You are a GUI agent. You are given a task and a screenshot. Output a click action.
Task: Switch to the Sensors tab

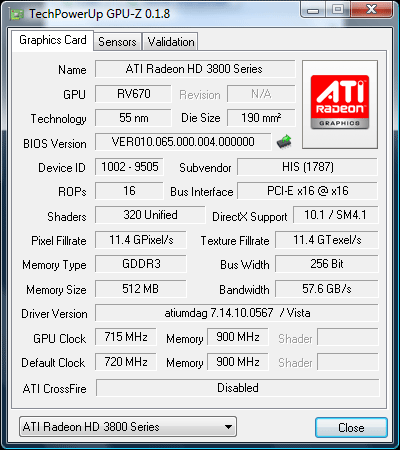[117, 42]
